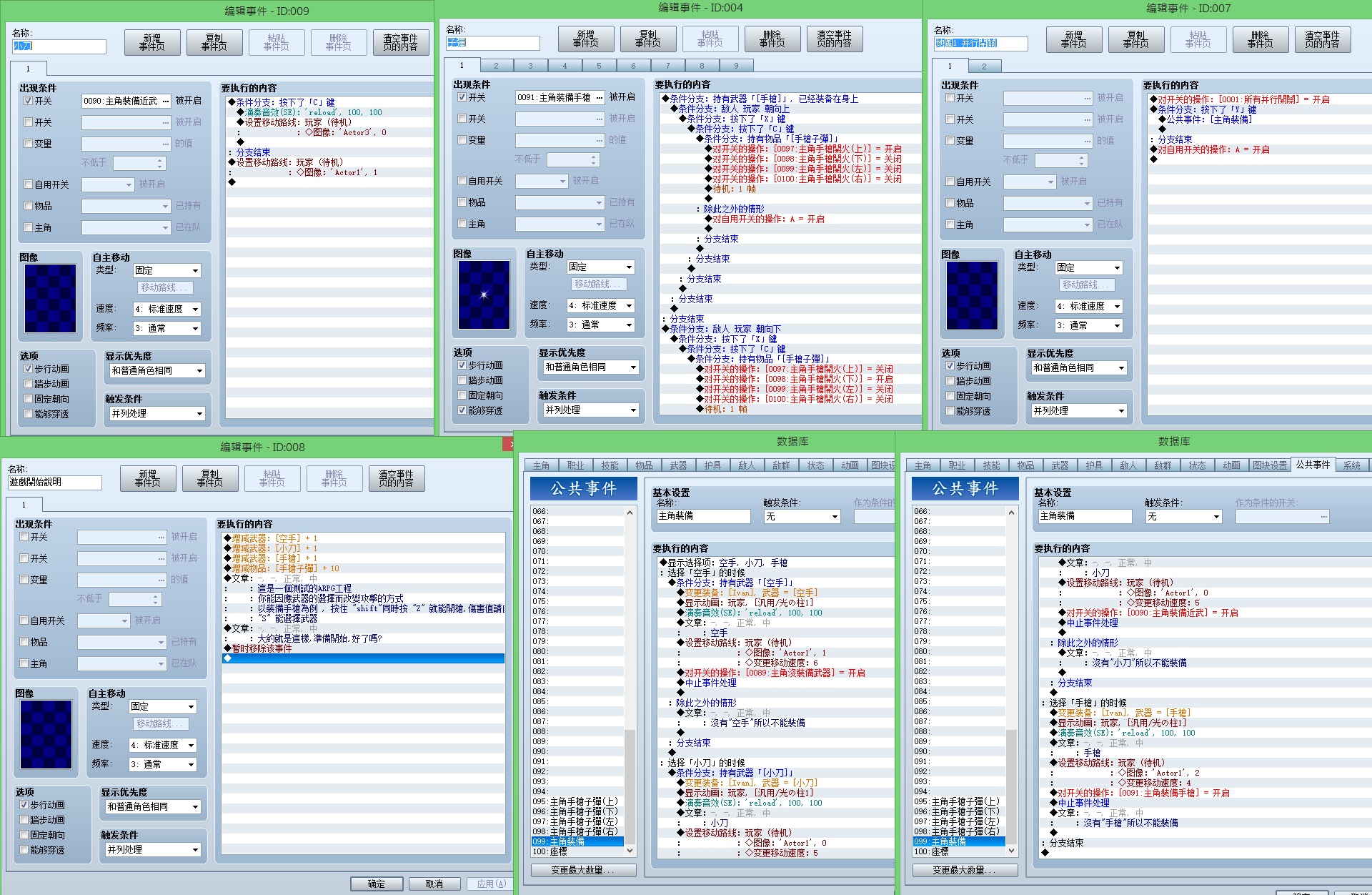Click 确定 button in event ID:008
This screenshot has width=1372, height=895.
tap(377, 884)
